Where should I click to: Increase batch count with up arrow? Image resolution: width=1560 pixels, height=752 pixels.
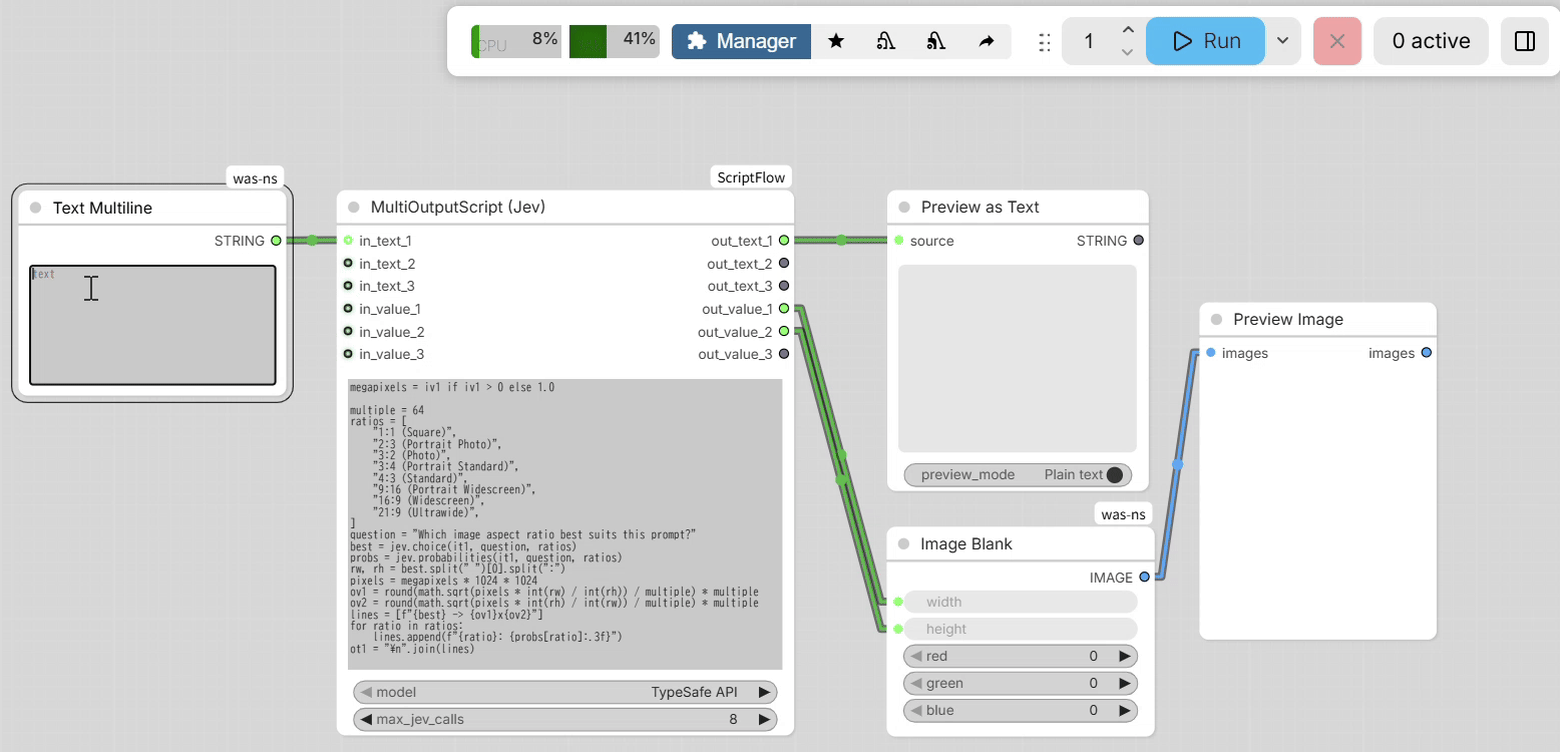click(1128, 31)
